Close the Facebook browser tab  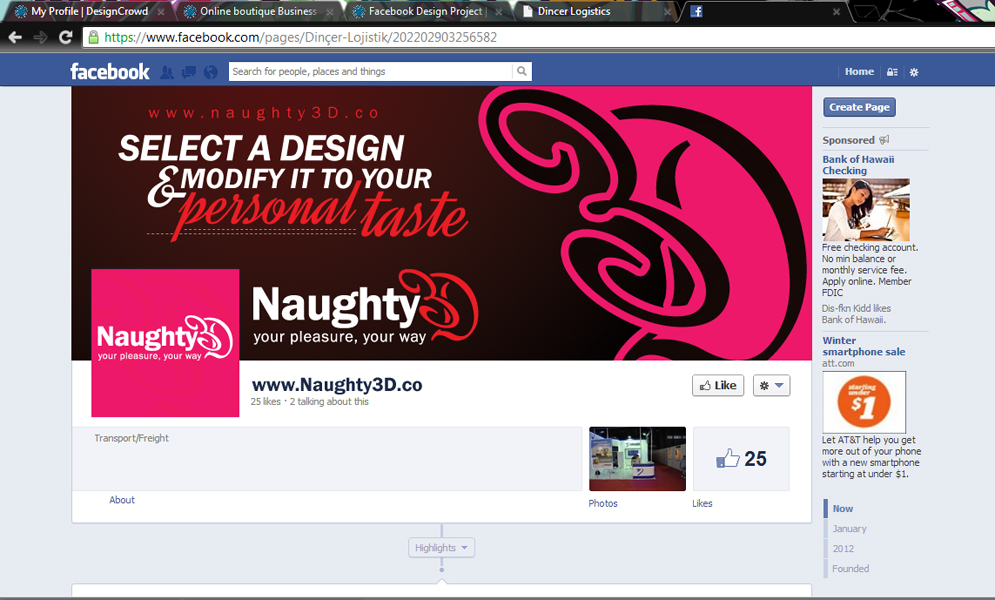pos(836,11)
